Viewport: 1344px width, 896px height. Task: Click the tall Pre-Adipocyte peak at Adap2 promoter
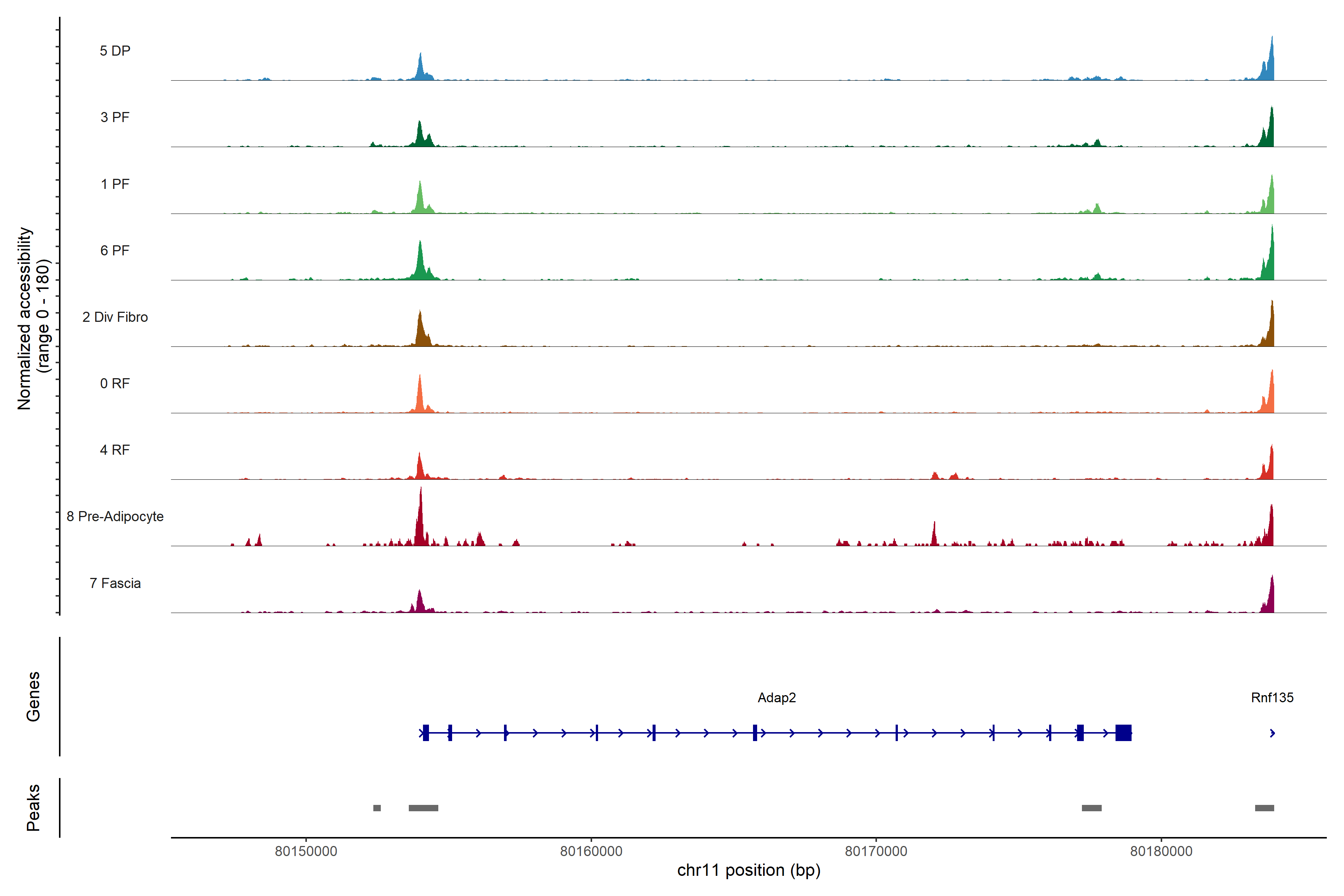pyautogui.click(x=421, y=517)
